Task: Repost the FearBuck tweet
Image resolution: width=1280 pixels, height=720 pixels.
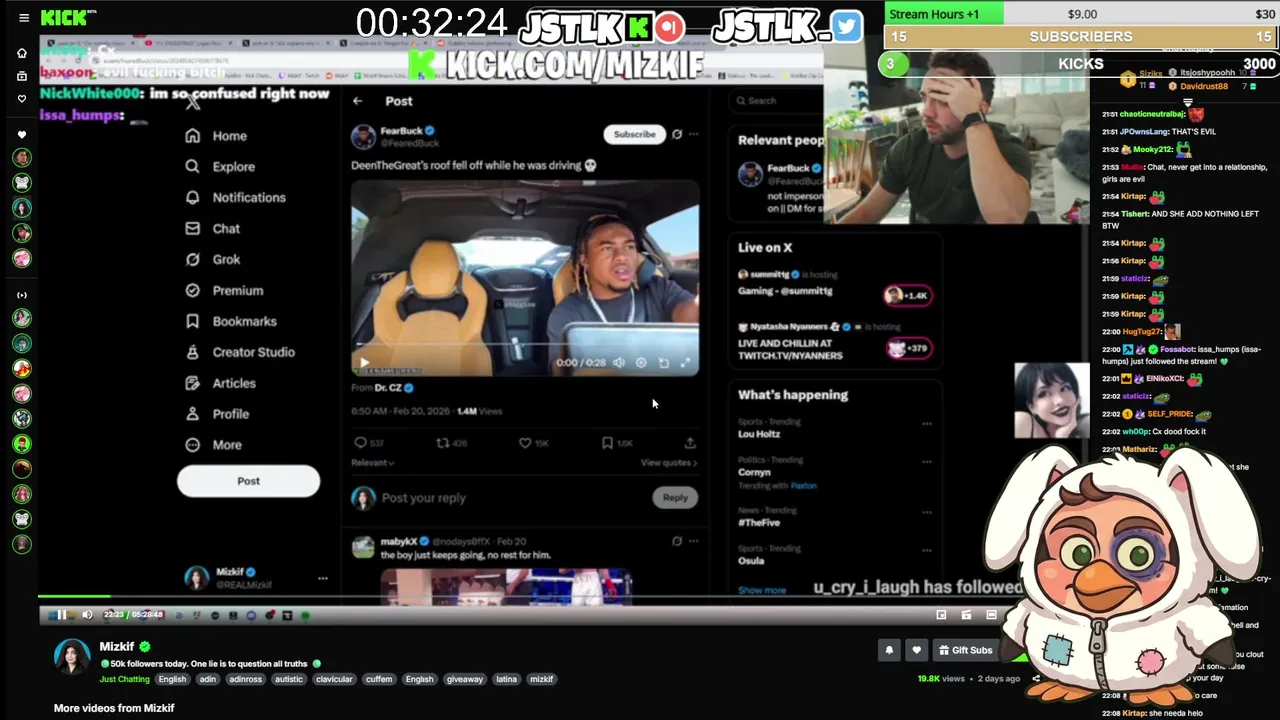Action: tap(442, 442)
